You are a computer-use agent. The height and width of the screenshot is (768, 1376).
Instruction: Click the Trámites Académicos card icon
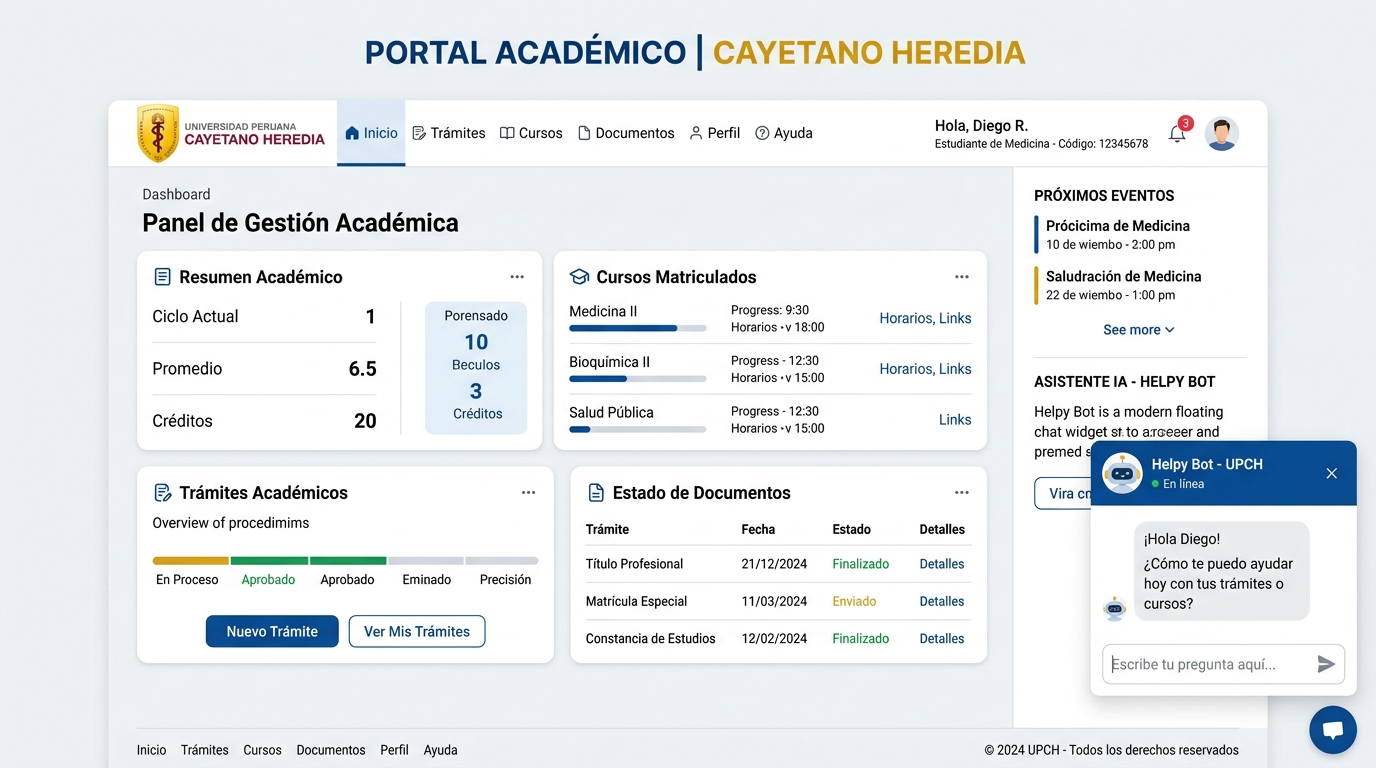click(x=162, y=492)
